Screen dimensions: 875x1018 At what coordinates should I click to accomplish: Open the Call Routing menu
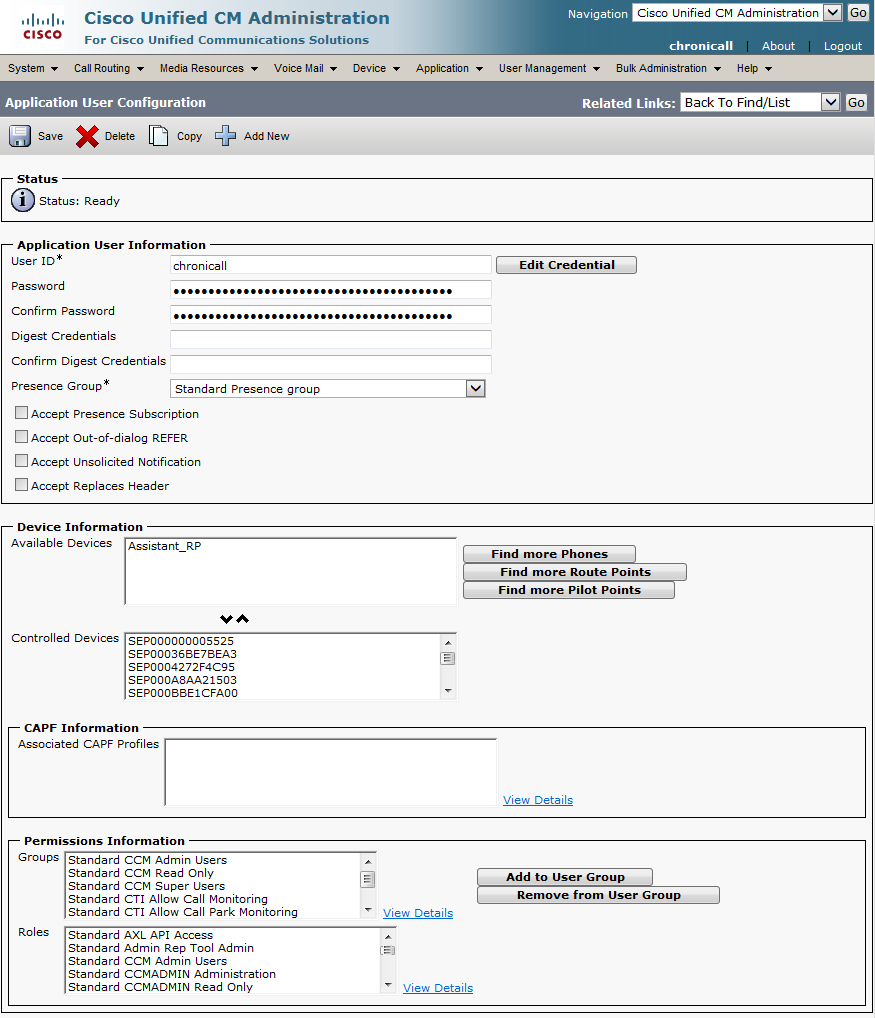pyautogui.click(x=108, y=68)
